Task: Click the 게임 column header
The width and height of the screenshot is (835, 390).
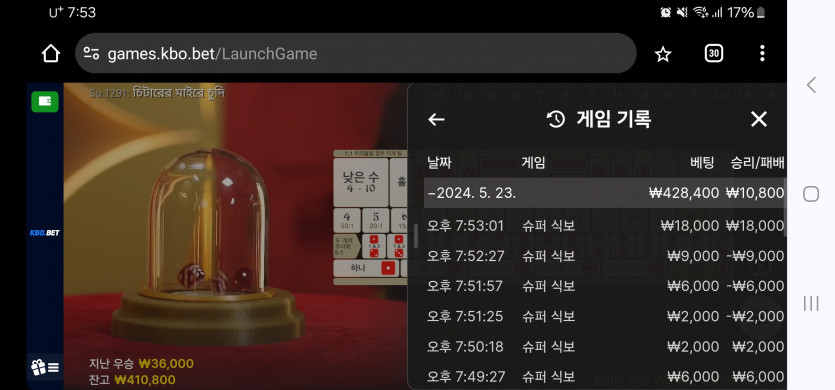Action: [534, 163]
